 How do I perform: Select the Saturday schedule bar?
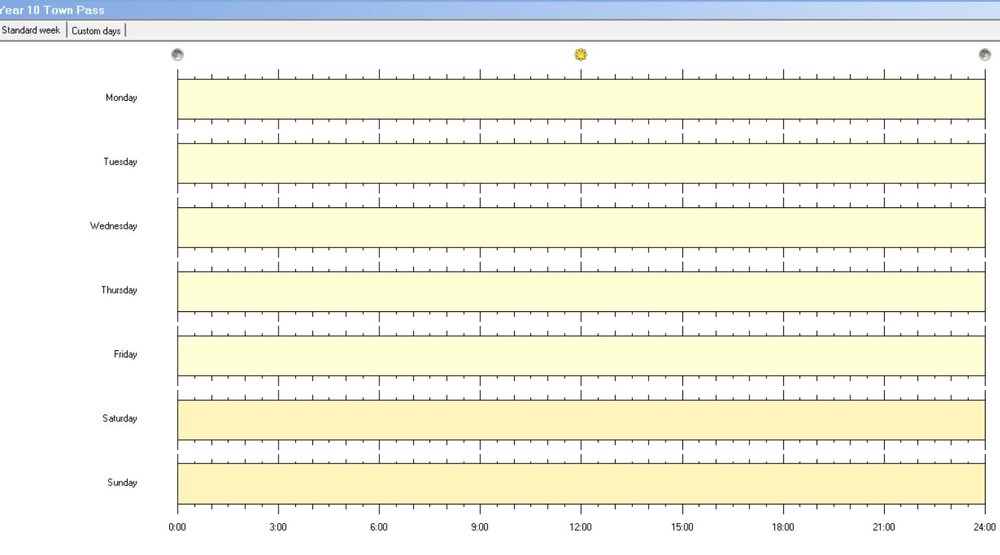pyautogui.click(x=581, y=420)
